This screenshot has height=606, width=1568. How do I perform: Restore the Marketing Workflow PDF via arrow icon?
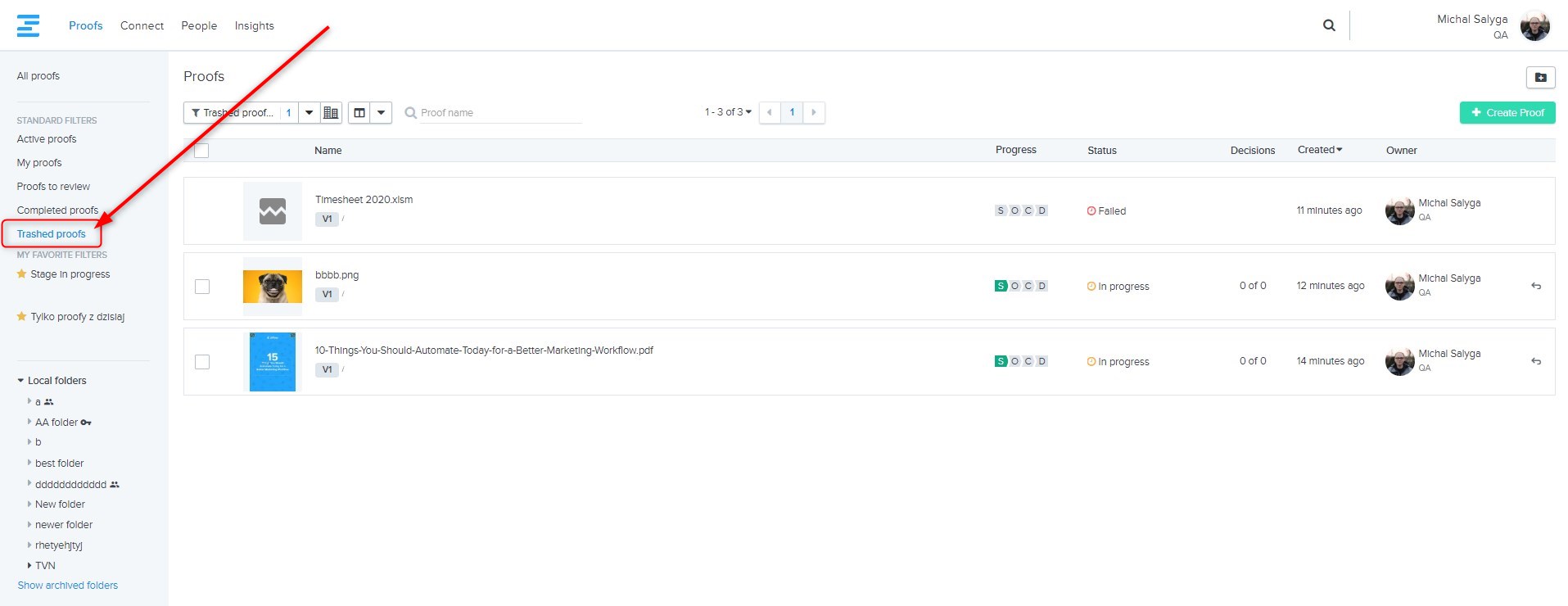click(1536, 361)
